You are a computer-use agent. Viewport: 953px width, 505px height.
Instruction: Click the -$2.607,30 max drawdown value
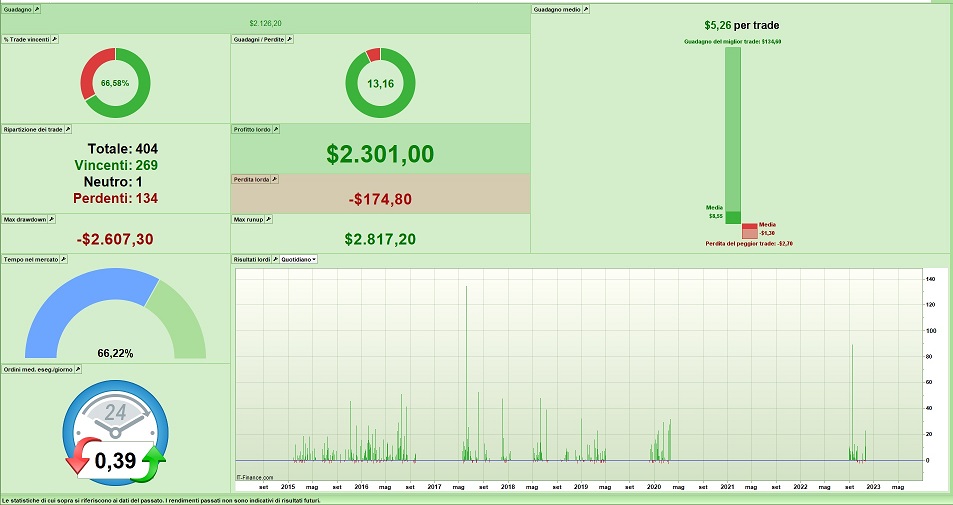coord(115,239)
